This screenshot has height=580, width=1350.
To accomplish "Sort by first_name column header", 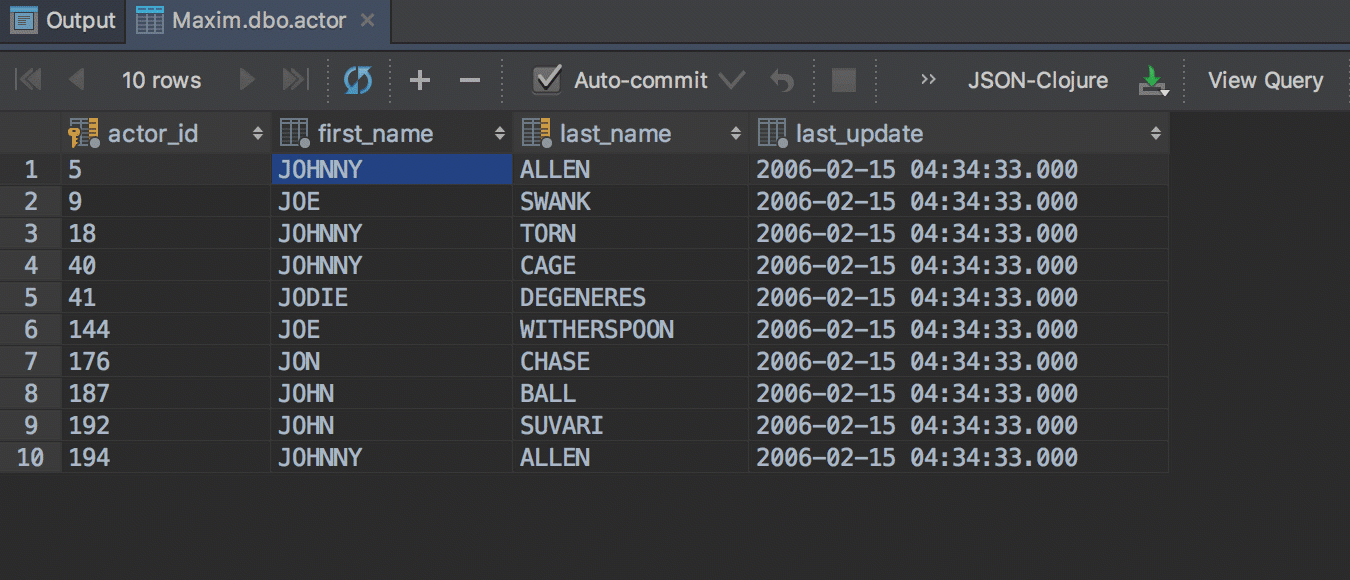I will tap(392, 133).
